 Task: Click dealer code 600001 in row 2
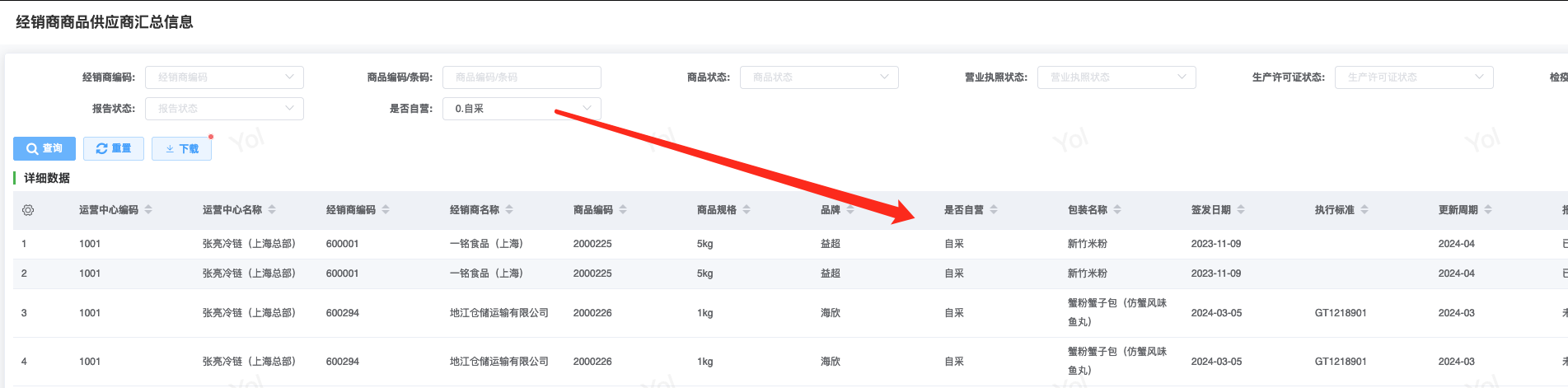[x=343, y=273]
